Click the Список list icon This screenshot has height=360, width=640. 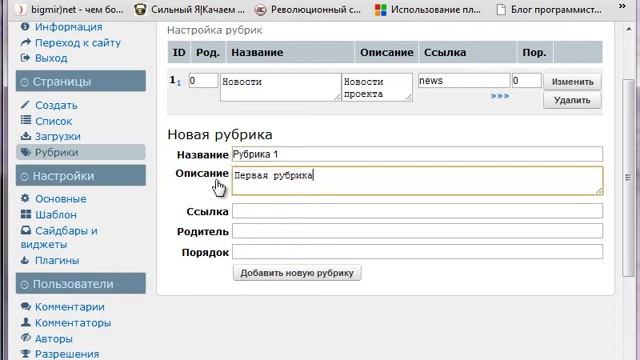click(x=26, y=120)
